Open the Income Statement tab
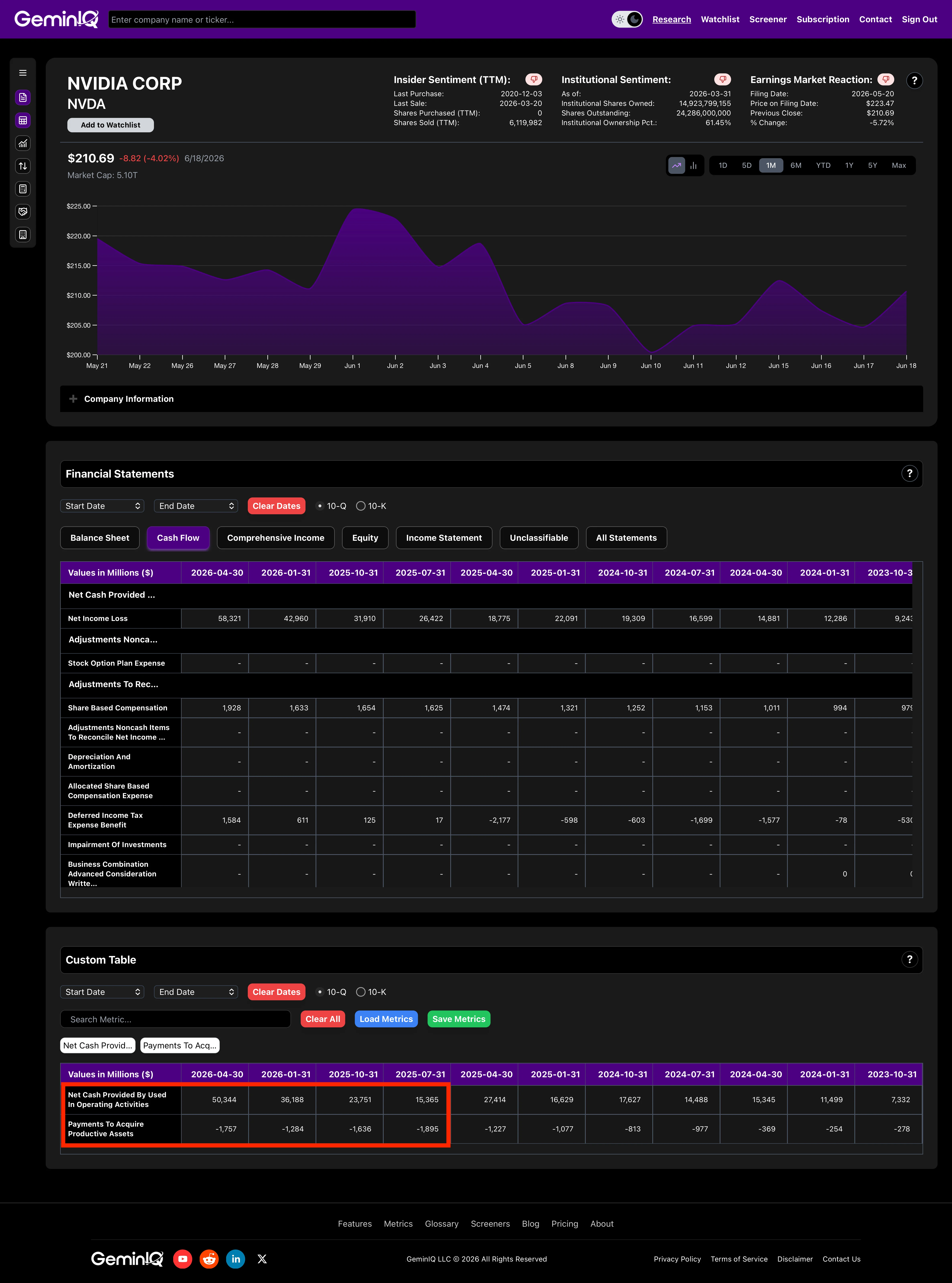Image resolution: width=952 pixels, height=1283 pixels. coord(444,538)
